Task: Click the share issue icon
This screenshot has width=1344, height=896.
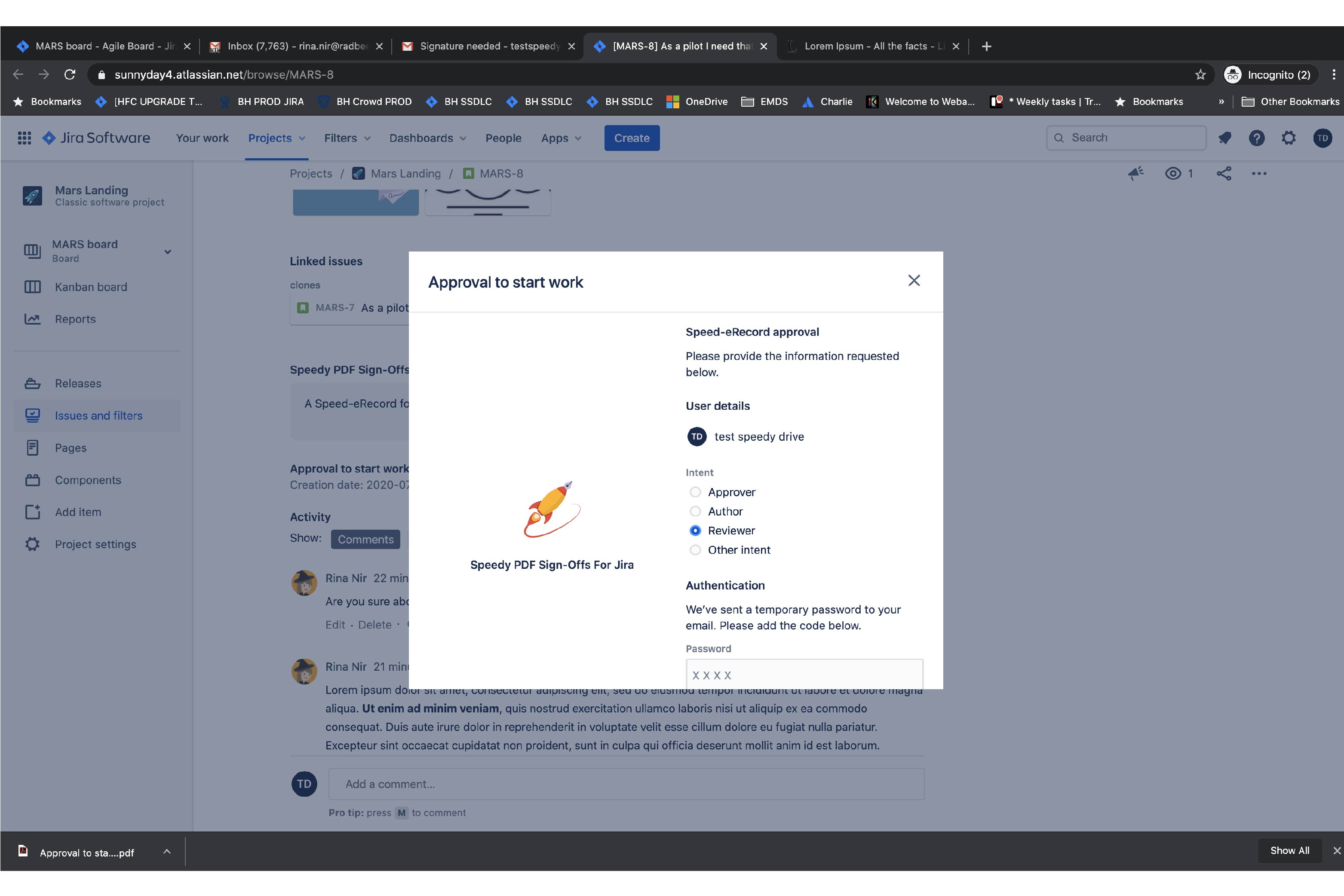Action: 1224,174
